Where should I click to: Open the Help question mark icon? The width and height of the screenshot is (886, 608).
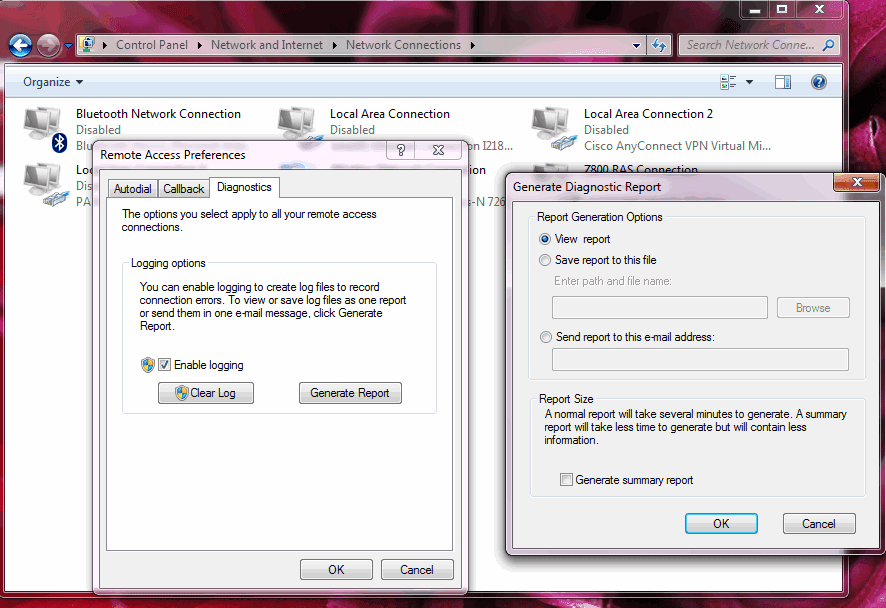[819, 82]
